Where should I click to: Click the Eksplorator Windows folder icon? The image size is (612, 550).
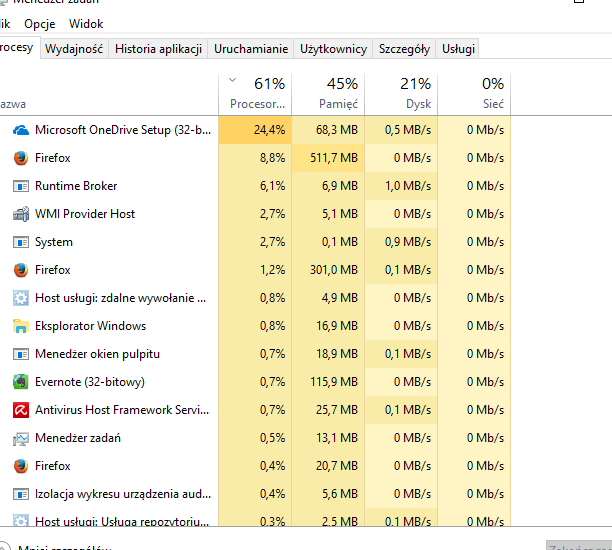pos(21,326)
